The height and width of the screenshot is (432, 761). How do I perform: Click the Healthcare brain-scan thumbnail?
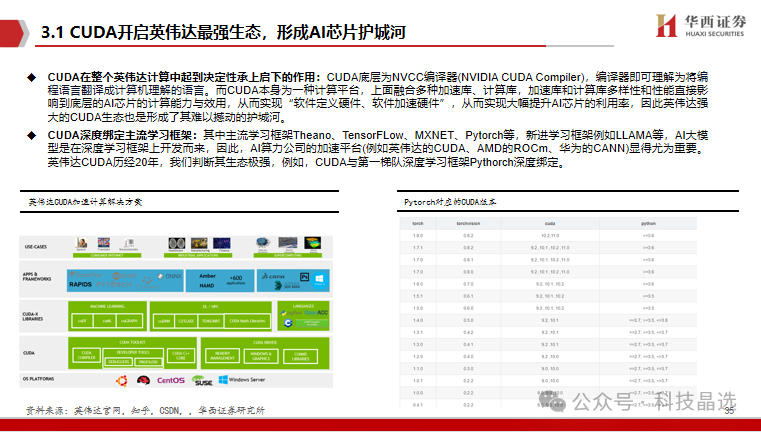(x=177, y=244)
